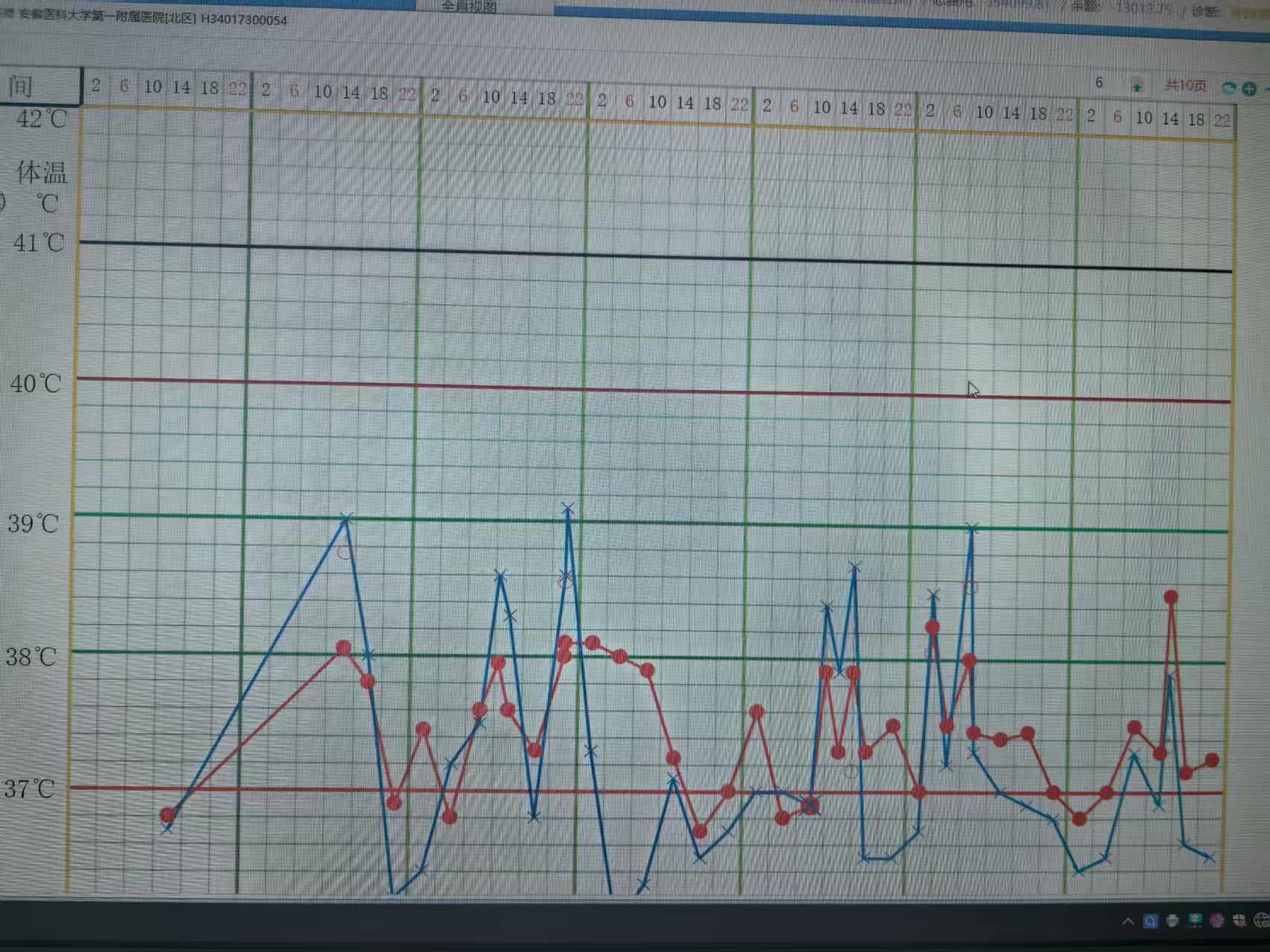Show hidden system tray icons chevron
This screenshot has width=1270, height=952.
point(1128,921)
